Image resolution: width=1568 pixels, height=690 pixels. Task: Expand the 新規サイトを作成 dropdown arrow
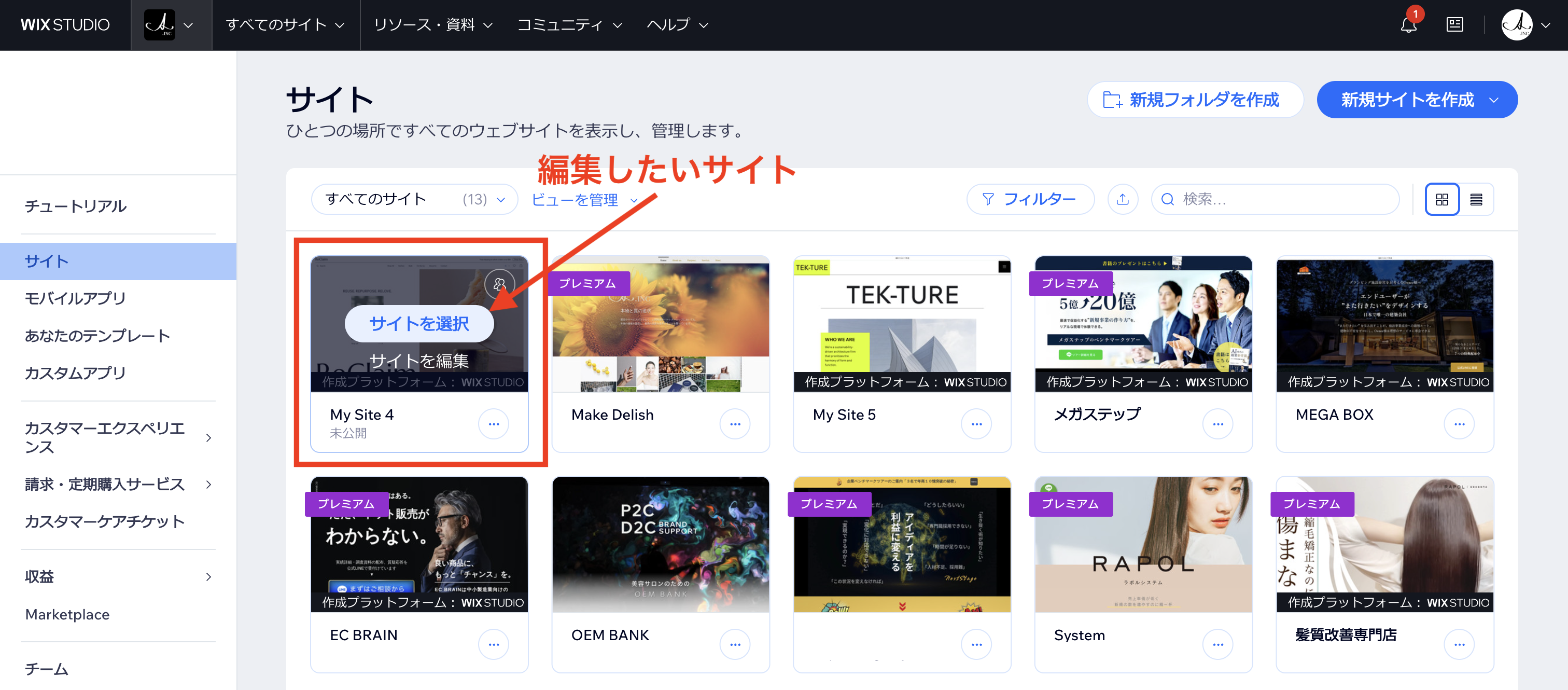click(x=1493, y=100)
